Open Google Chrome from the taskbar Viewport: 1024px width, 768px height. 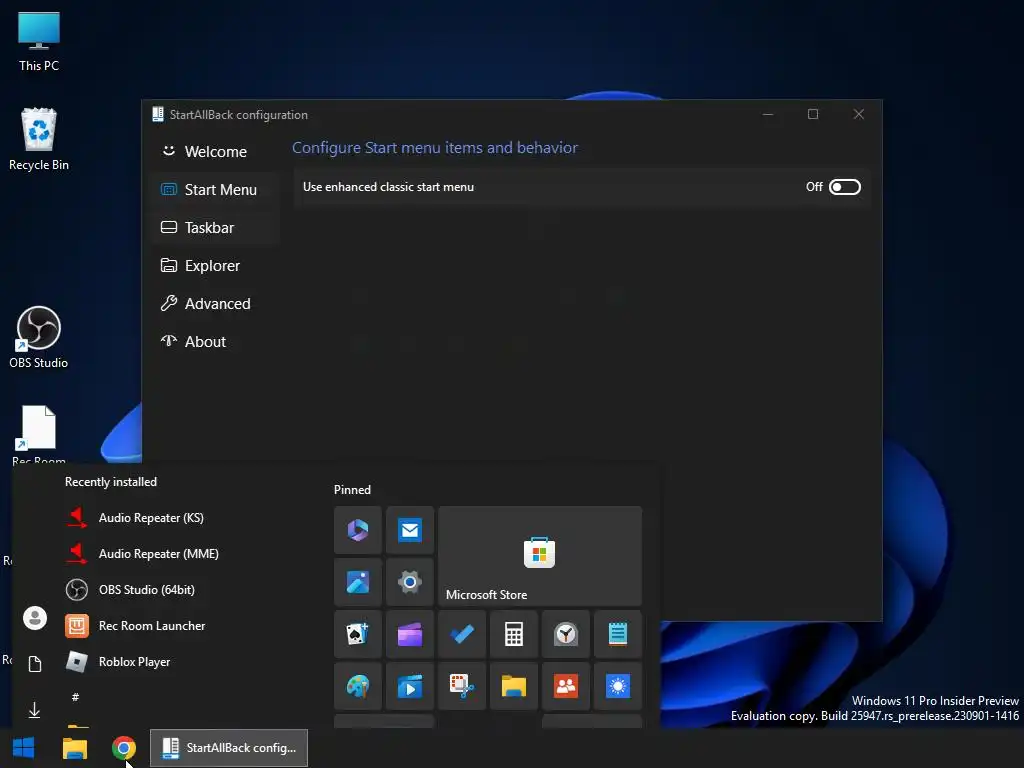pos(124,748)
